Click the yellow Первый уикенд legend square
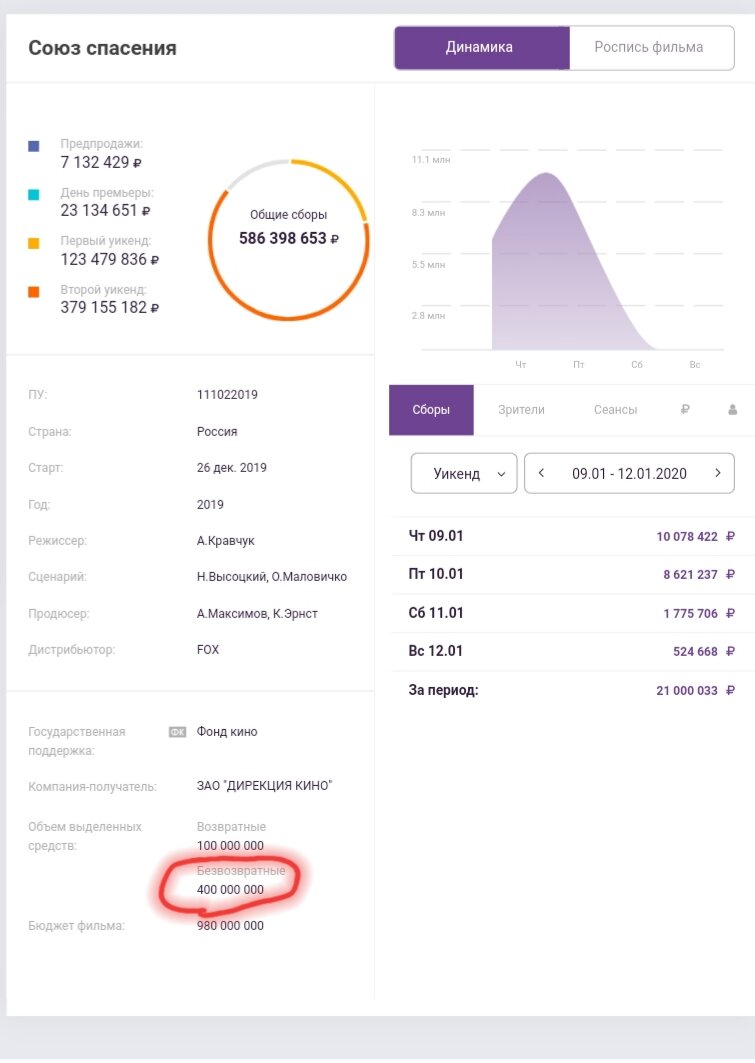 click(x=33, y=243)
